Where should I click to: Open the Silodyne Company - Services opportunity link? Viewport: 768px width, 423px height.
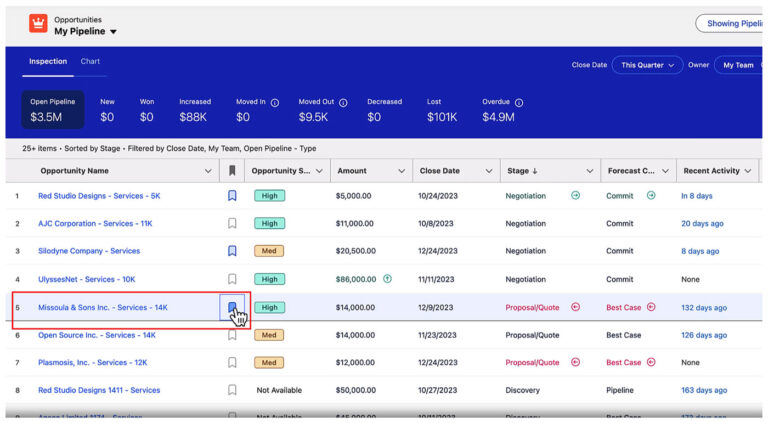(x=89, y=251)
